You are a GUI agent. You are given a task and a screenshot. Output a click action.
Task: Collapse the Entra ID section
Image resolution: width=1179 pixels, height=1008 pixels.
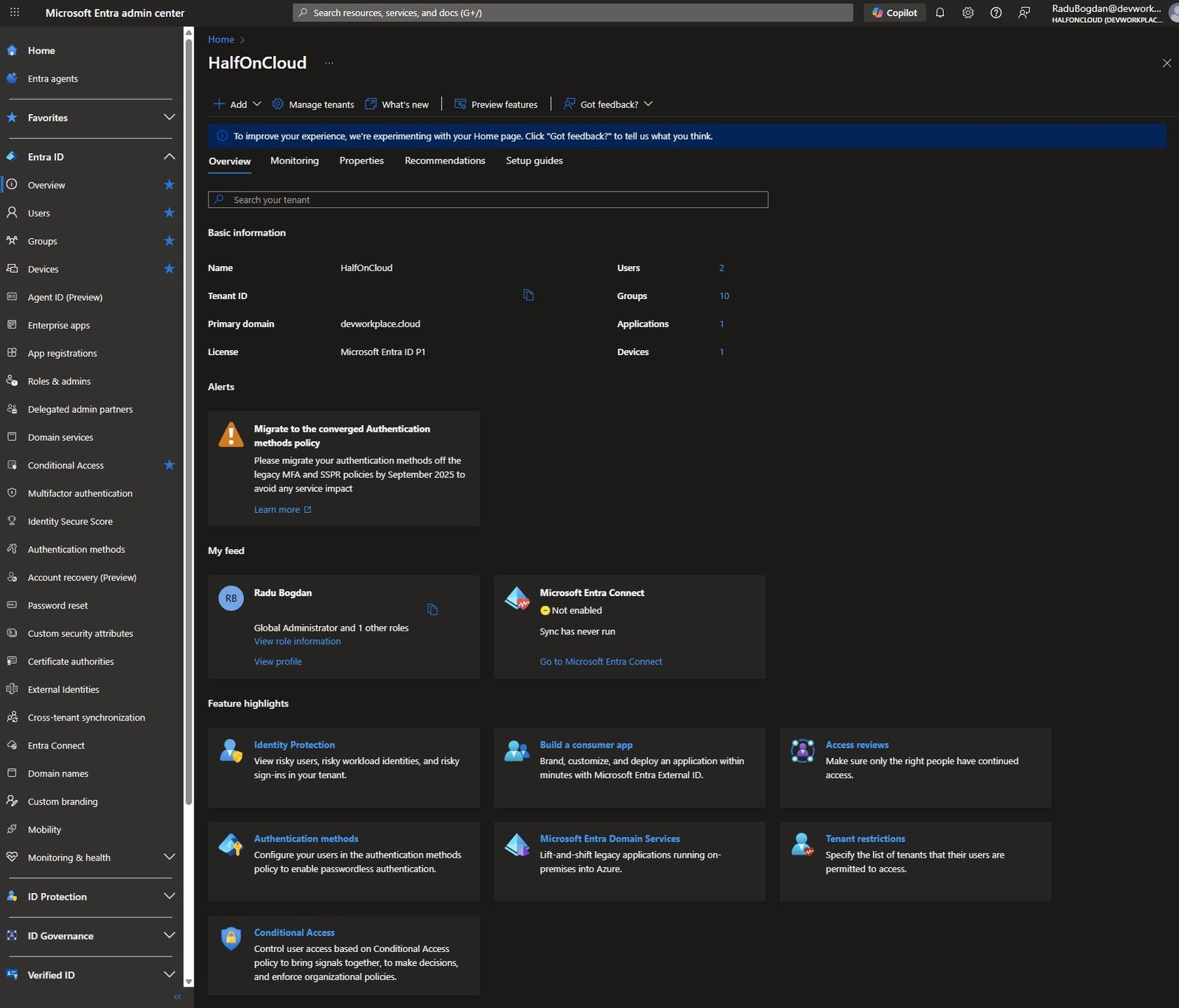pyautogui.click(x=169, y=157)
